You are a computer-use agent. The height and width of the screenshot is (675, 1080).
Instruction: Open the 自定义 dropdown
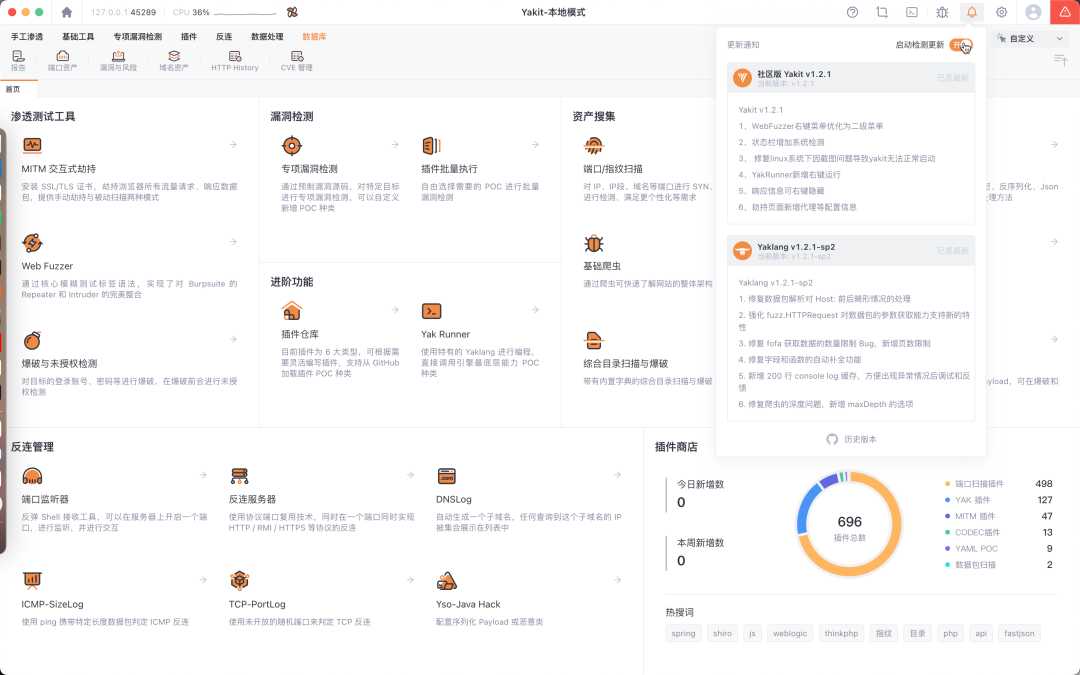[x=1030, y=39]
